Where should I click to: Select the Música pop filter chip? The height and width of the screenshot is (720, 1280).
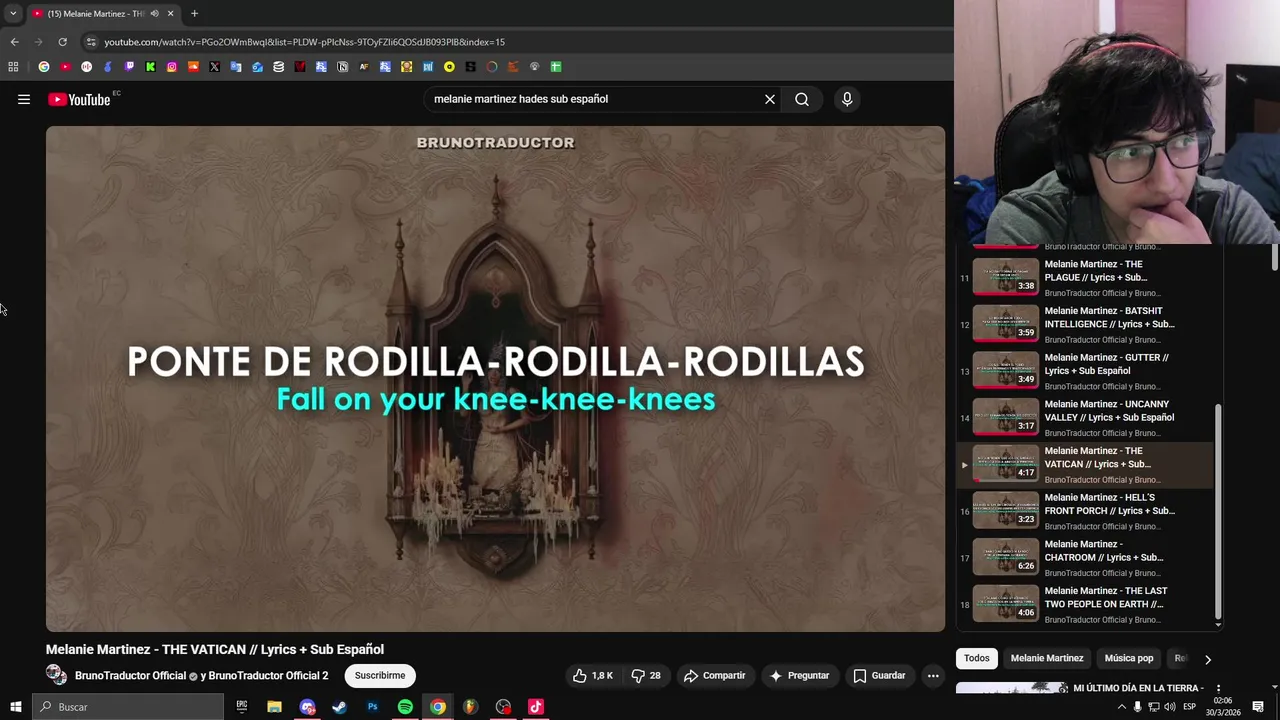(1129, 658)
